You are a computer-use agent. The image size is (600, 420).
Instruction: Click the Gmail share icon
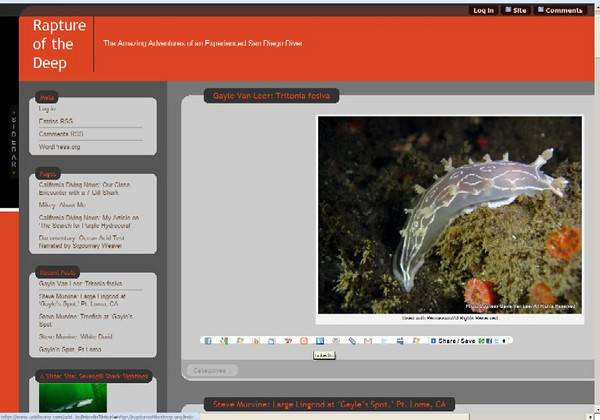368,341
